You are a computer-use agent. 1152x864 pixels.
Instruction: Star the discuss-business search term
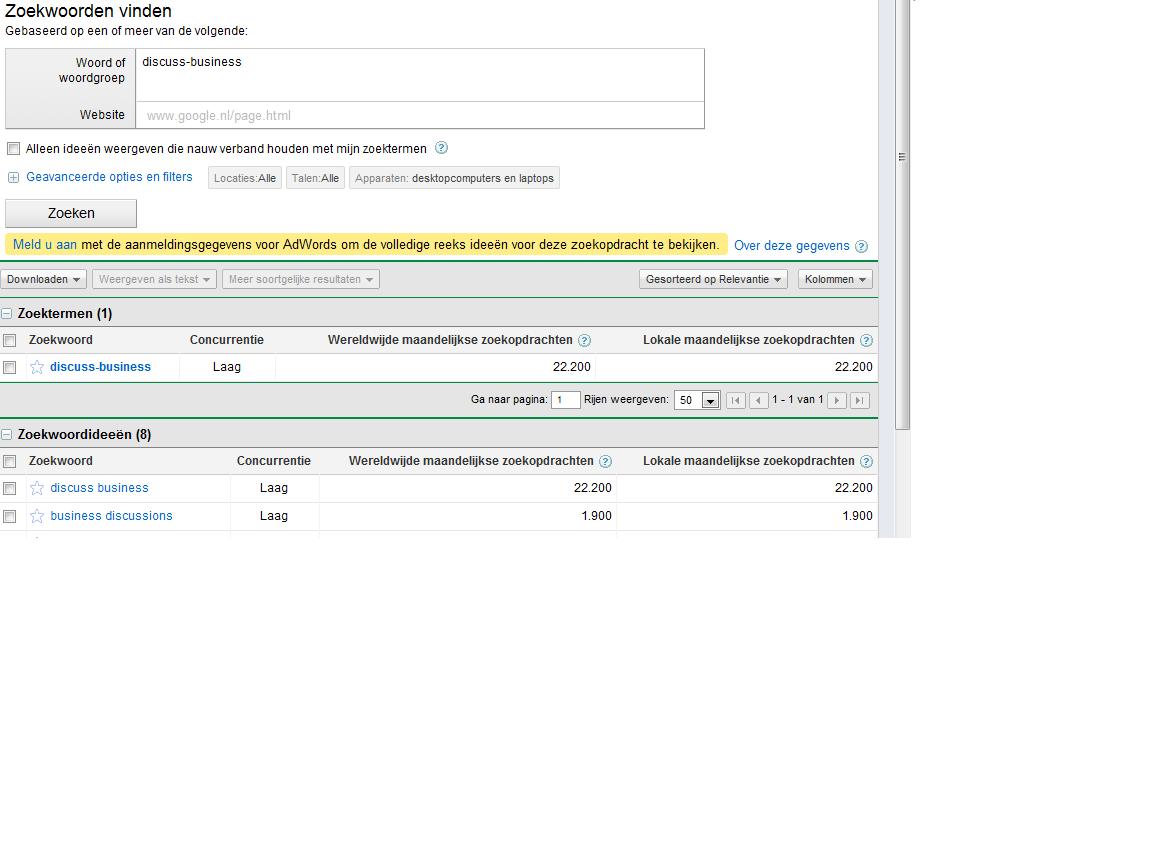[x=37, y=367]
